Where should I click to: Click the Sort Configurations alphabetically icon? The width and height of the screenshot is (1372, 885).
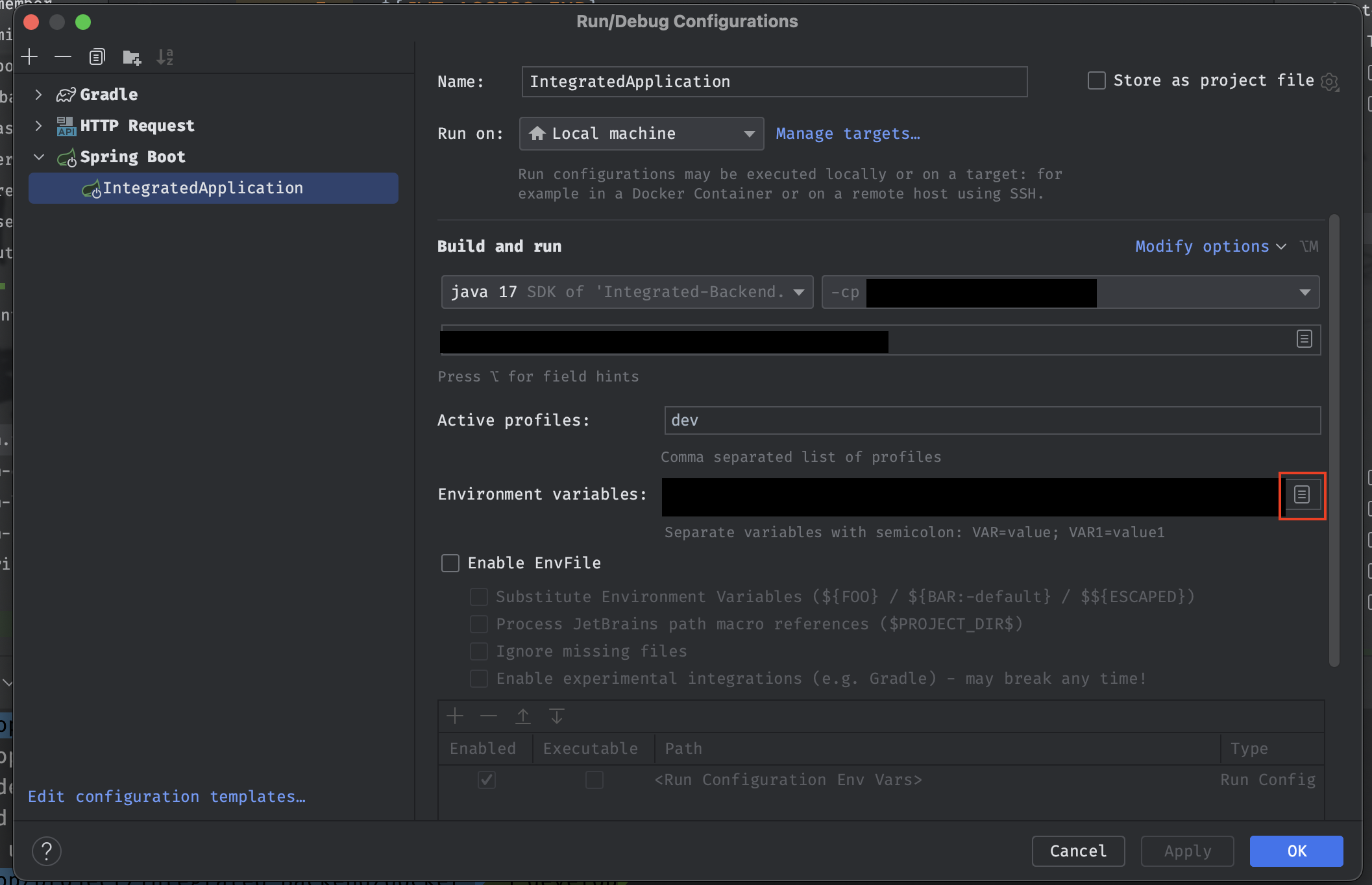[165, 57]
